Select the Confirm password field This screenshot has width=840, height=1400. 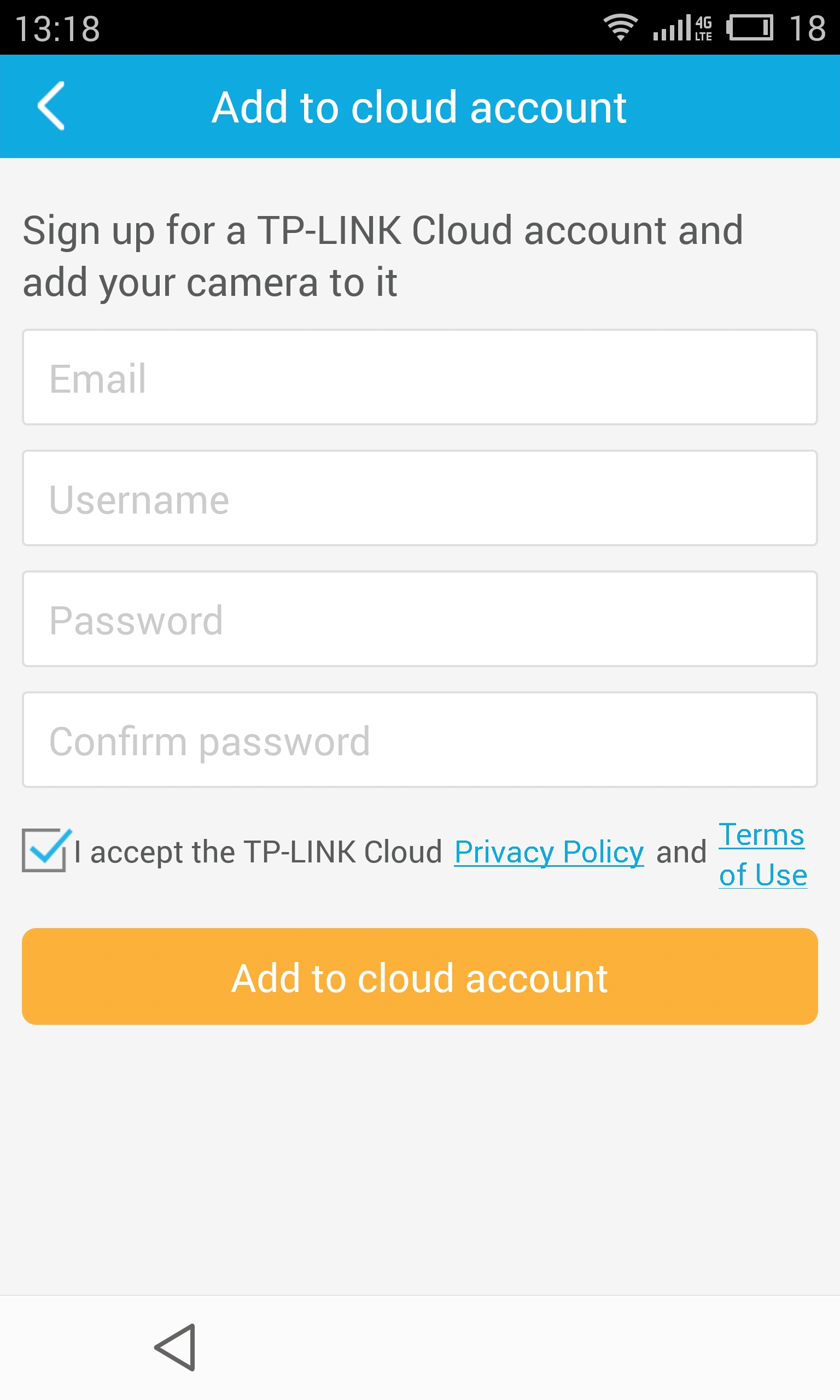coord(420,739)
